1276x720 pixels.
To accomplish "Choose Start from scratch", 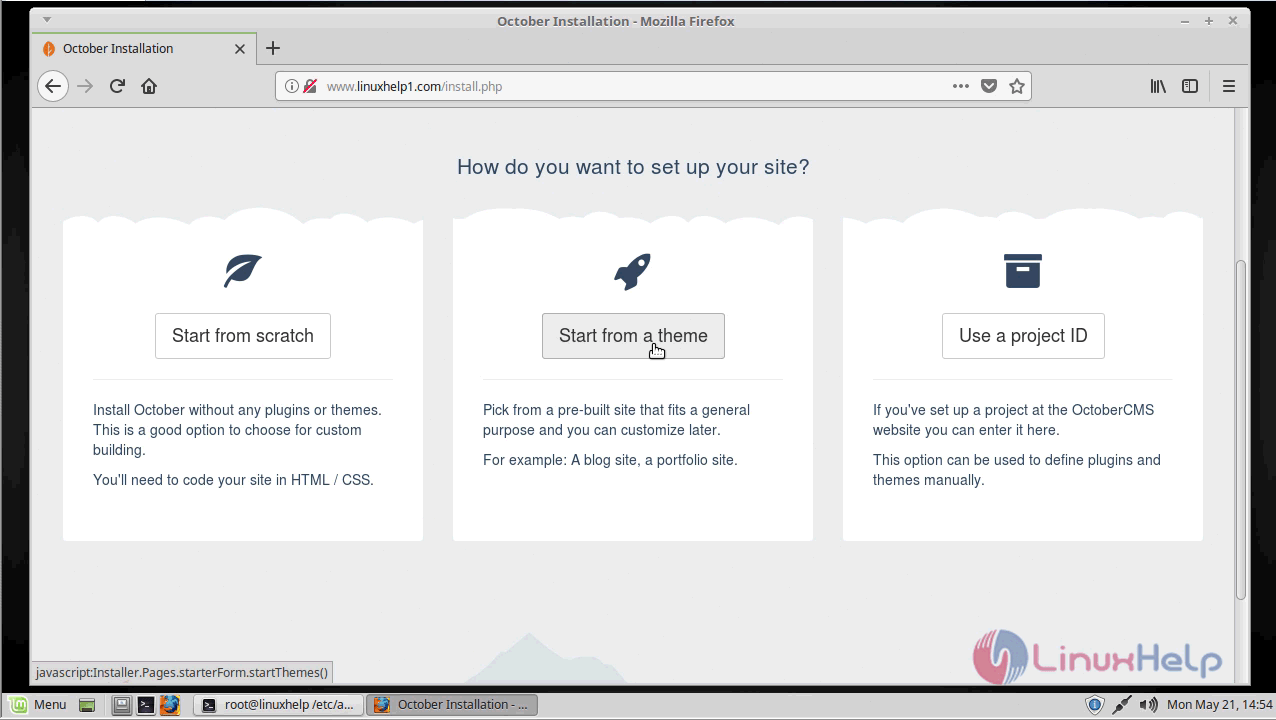I will click(243, 336).
